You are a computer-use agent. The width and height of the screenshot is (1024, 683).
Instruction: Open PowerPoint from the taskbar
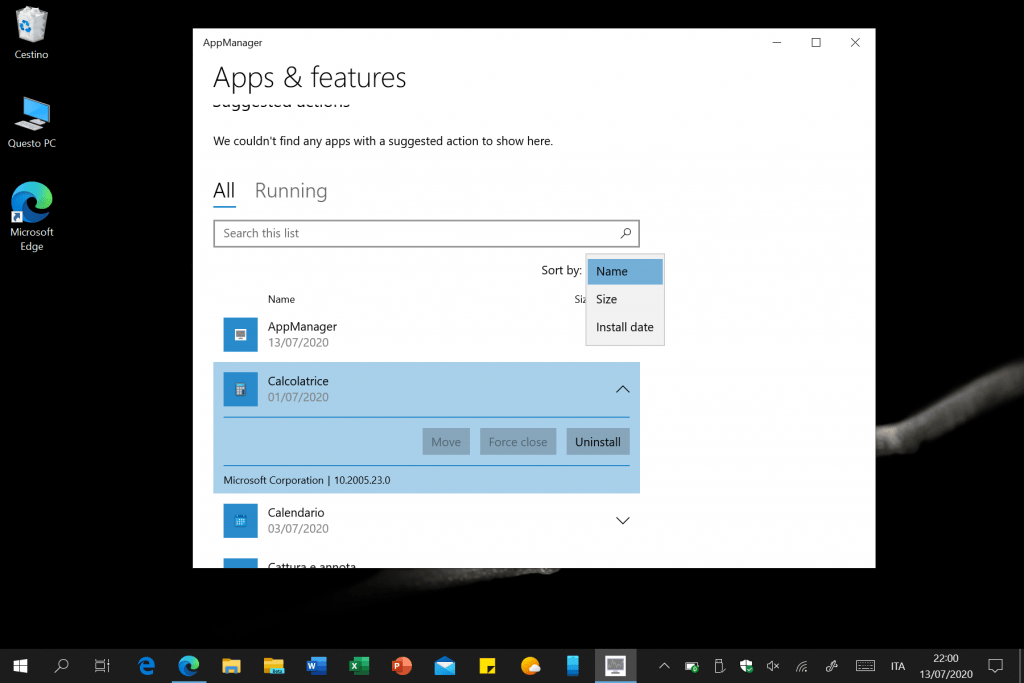click(402, 665)
